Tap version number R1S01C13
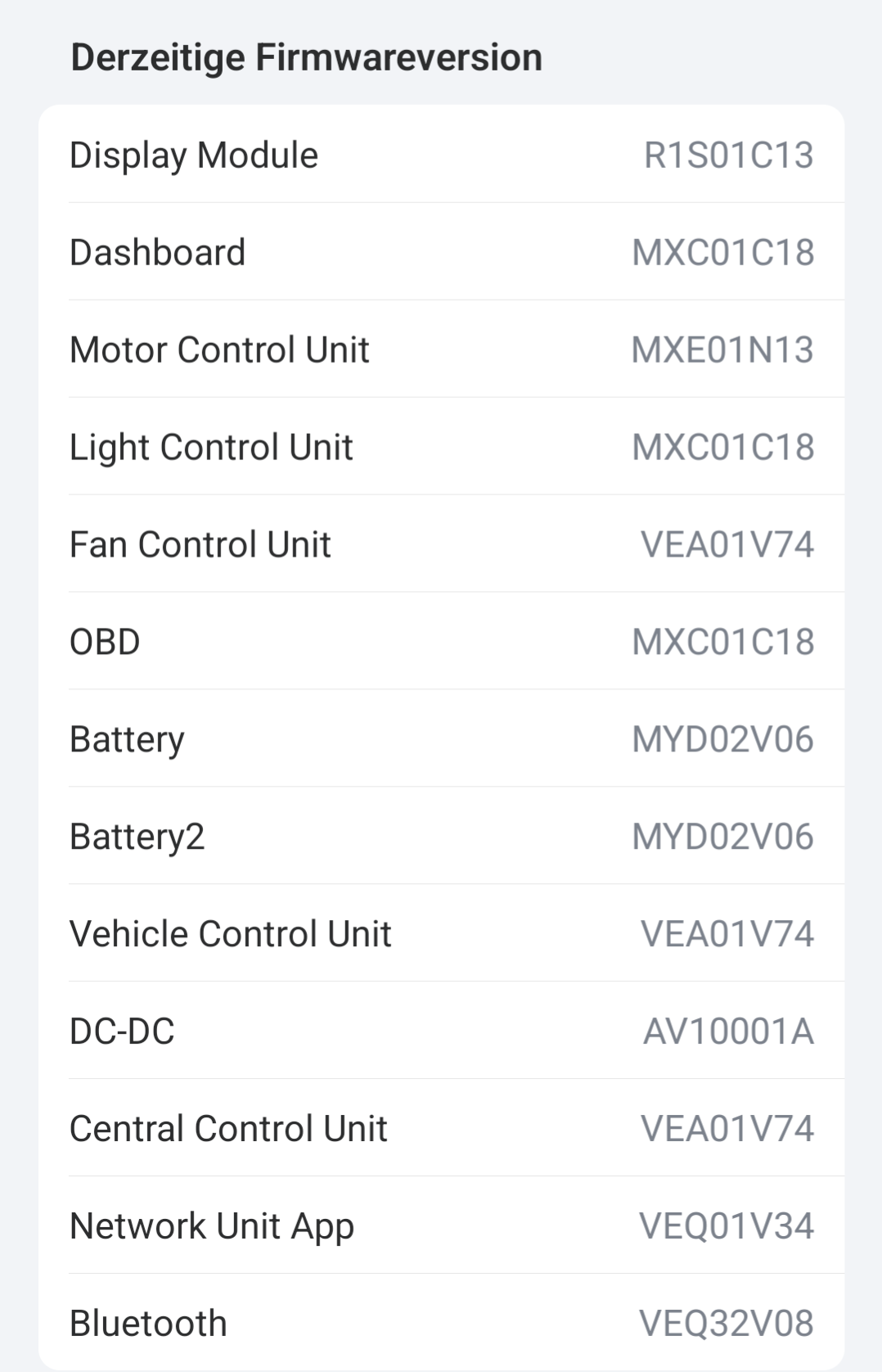Screen dimensions: 882x1372 click(728, 155)
